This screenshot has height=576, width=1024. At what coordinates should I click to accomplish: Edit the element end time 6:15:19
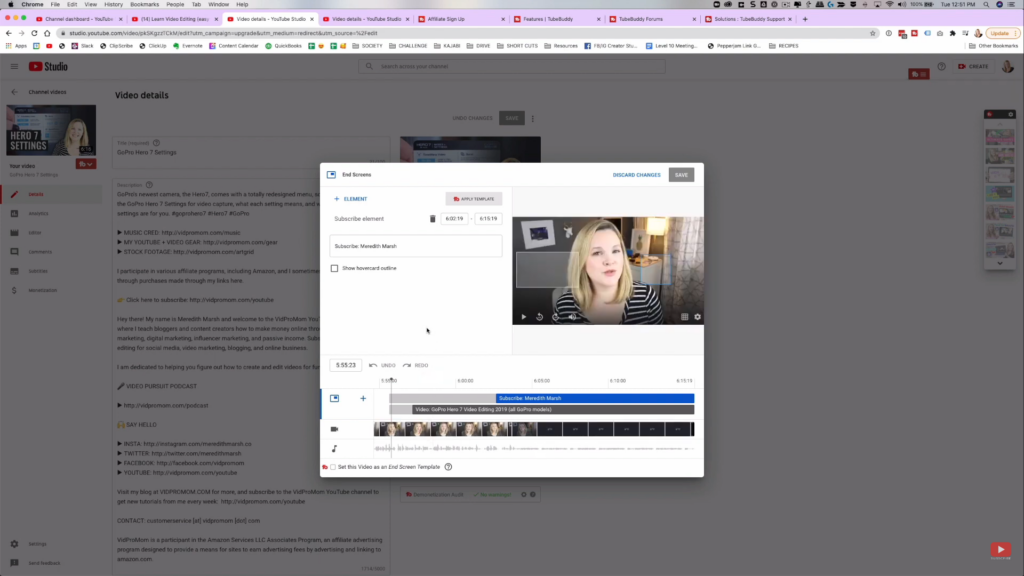tap(488, 219)
